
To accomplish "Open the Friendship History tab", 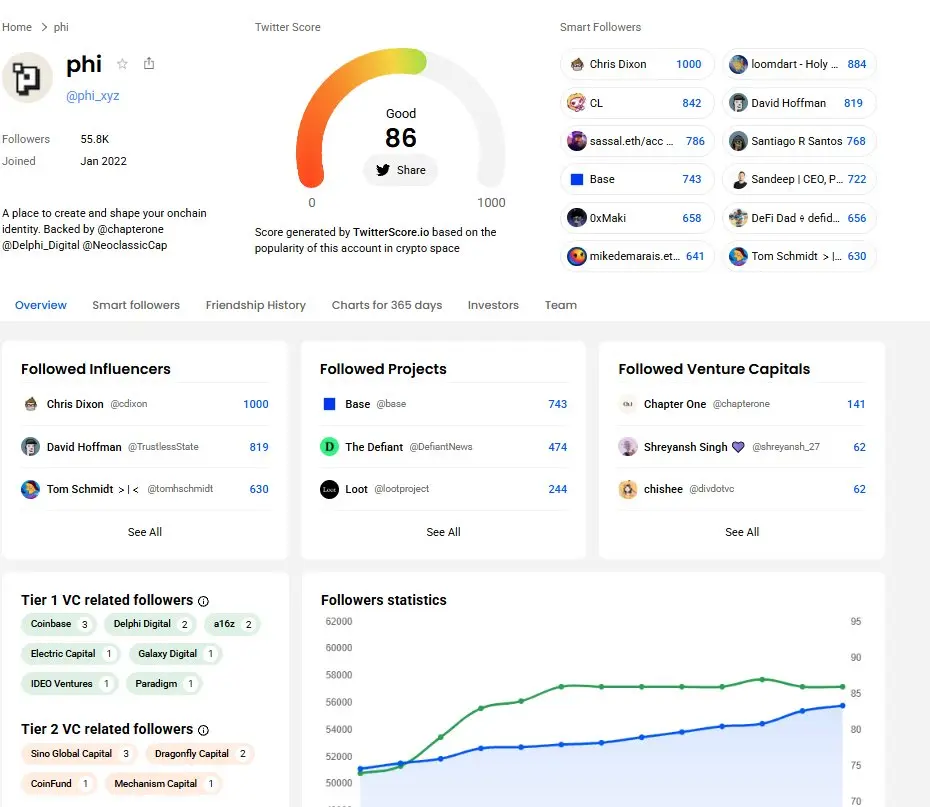I will pyautogui.click(x=256, y=305).
